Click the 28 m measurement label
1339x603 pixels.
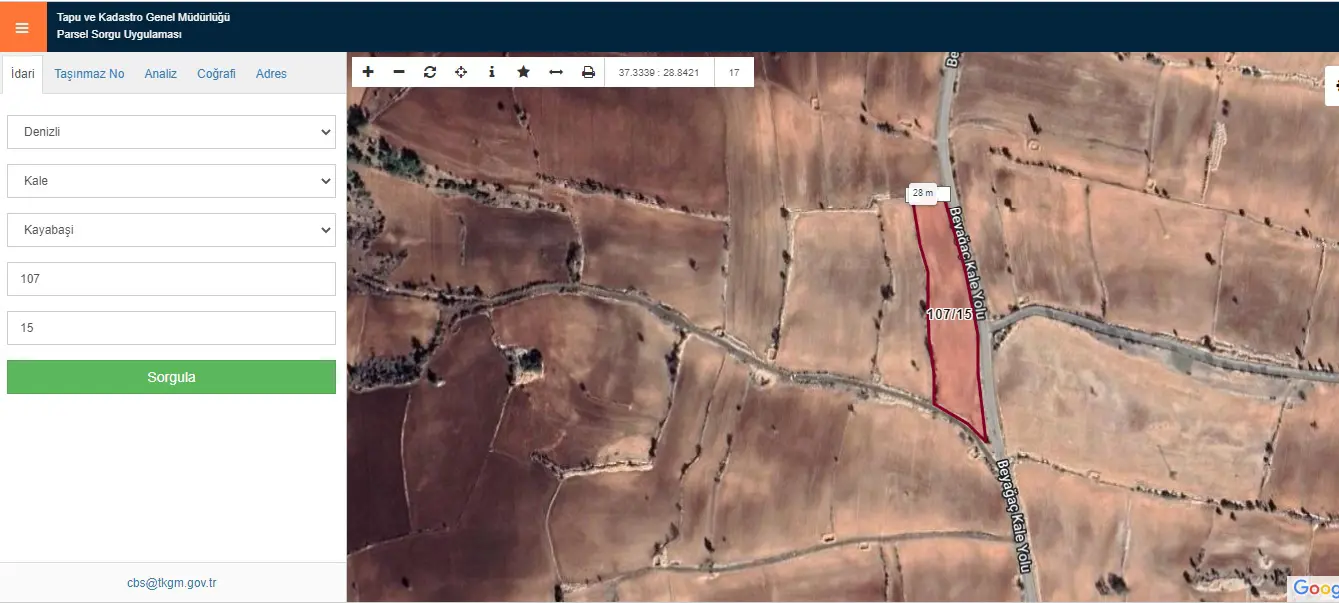923,193
